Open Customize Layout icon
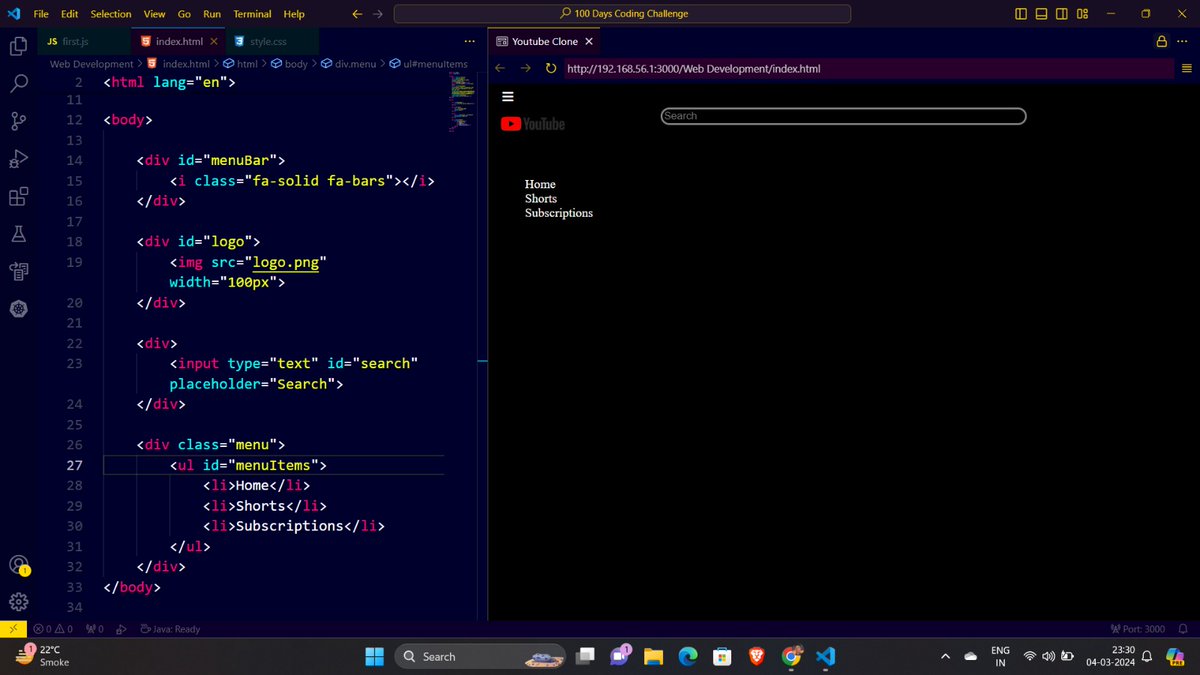Viewport: 1200px width, 675px height. [1082, 14]
